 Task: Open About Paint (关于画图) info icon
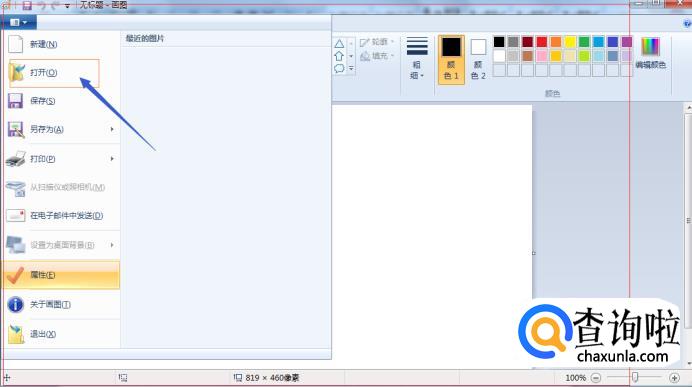[x=15, y=304]
